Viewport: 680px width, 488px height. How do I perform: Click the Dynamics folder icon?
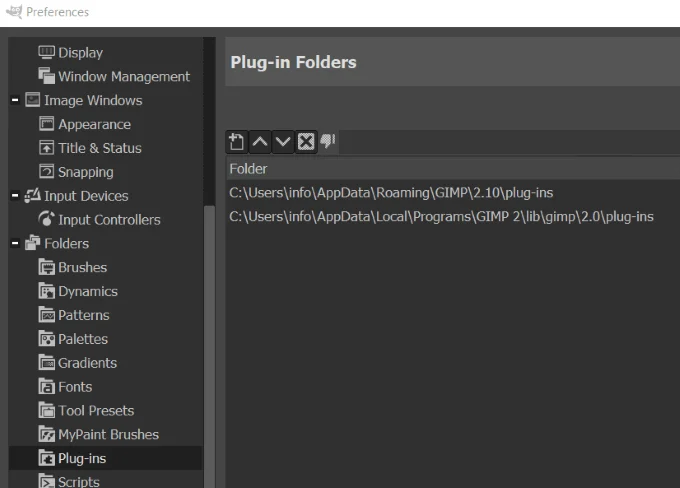(x=46, y=291)
